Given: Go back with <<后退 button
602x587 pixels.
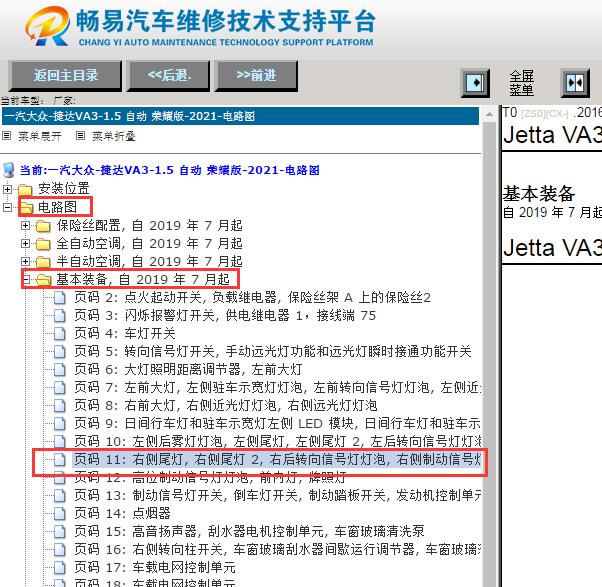Looking at the screenshot, I should coord(169,75).
